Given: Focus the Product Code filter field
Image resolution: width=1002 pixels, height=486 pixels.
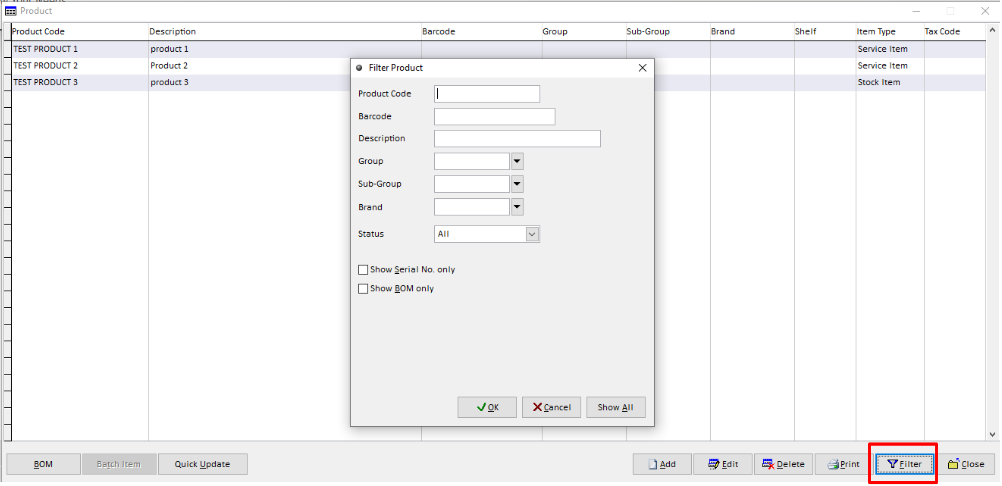Looking at the screenshot, I should [x=487, y=94].
